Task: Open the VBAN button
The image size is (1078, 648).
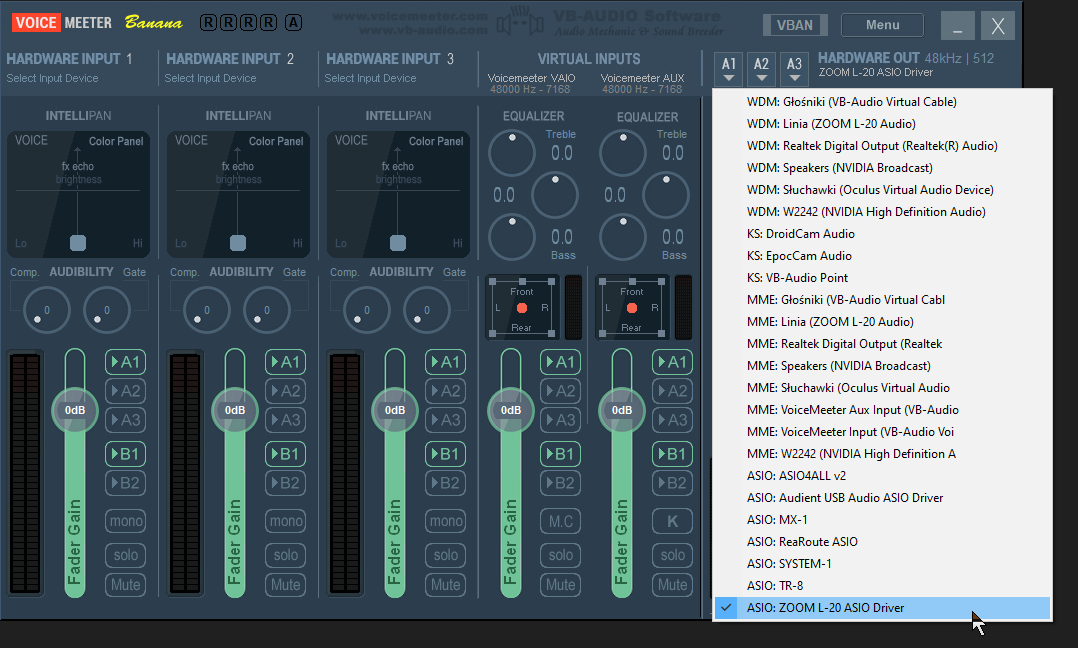Action: [x=795, y=25]
